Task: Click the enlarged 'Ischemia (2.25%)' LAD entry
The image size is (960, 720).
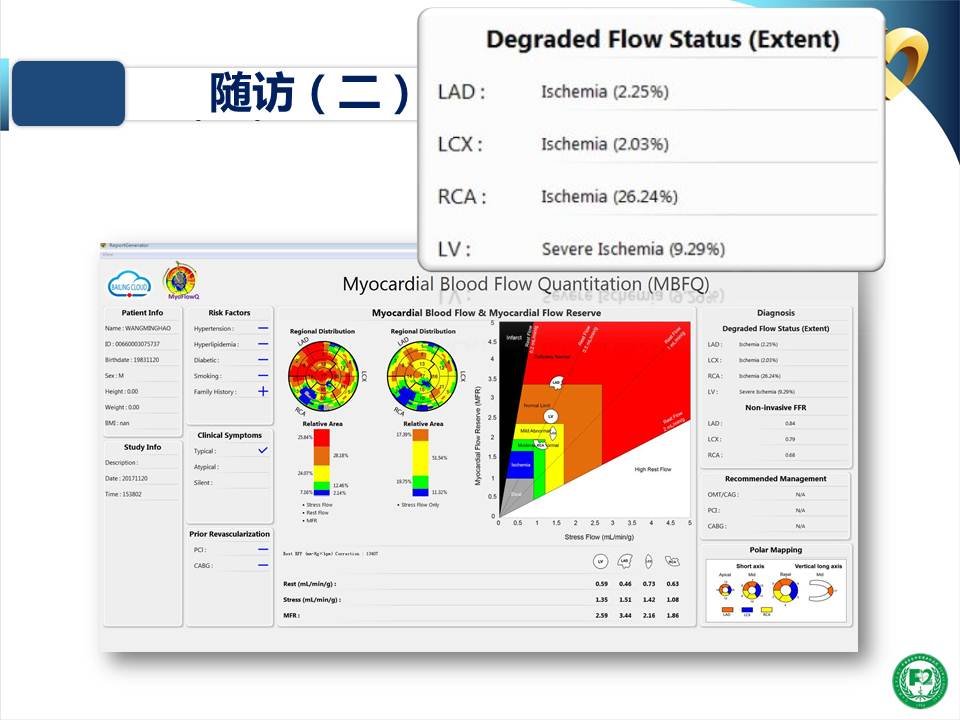Action: (x=605, y=92)
